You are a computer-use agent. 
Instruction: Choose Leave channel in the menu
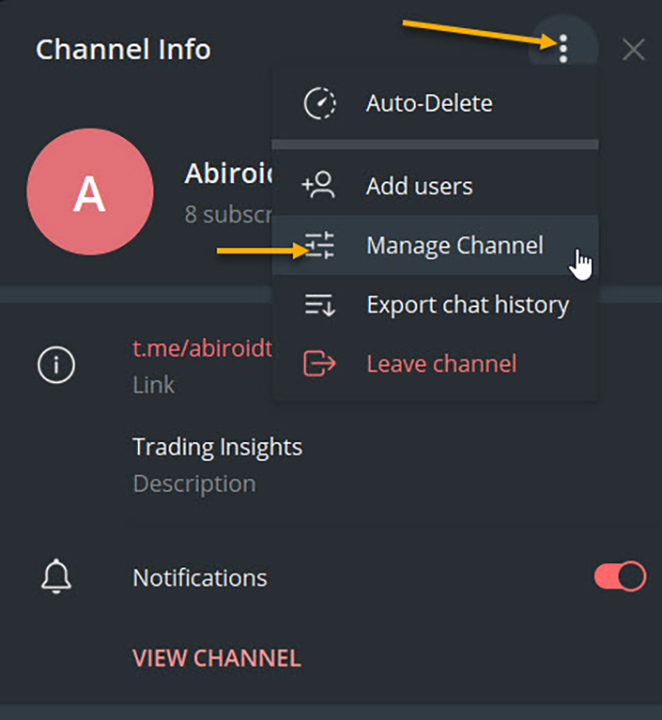pyautogui.click(x=441, y=363)
